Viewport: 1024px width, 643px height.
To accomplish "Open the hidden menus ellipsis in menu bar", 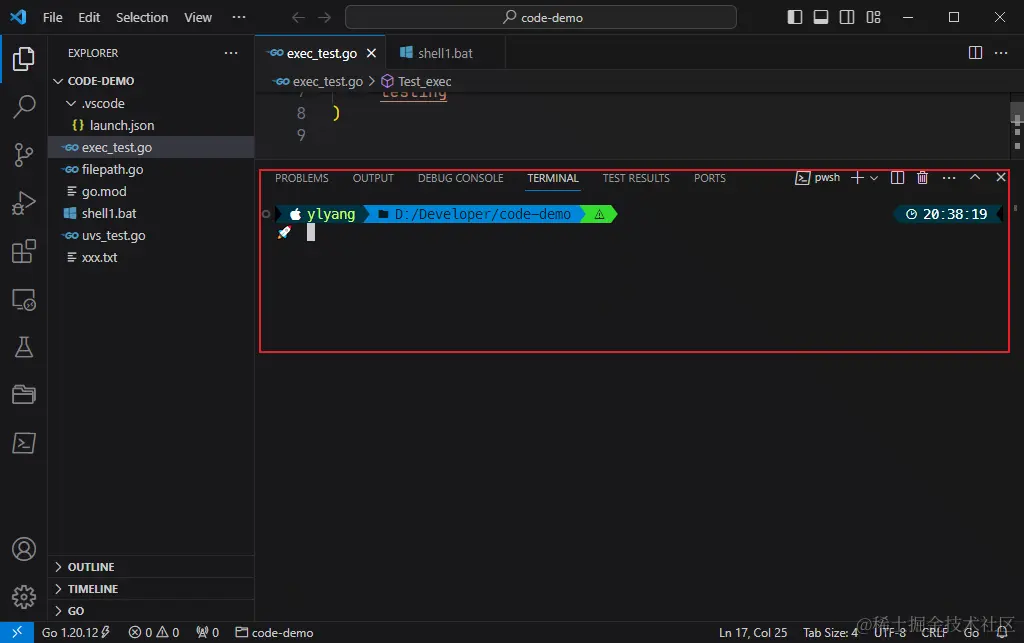I will [x=239, y=17].
